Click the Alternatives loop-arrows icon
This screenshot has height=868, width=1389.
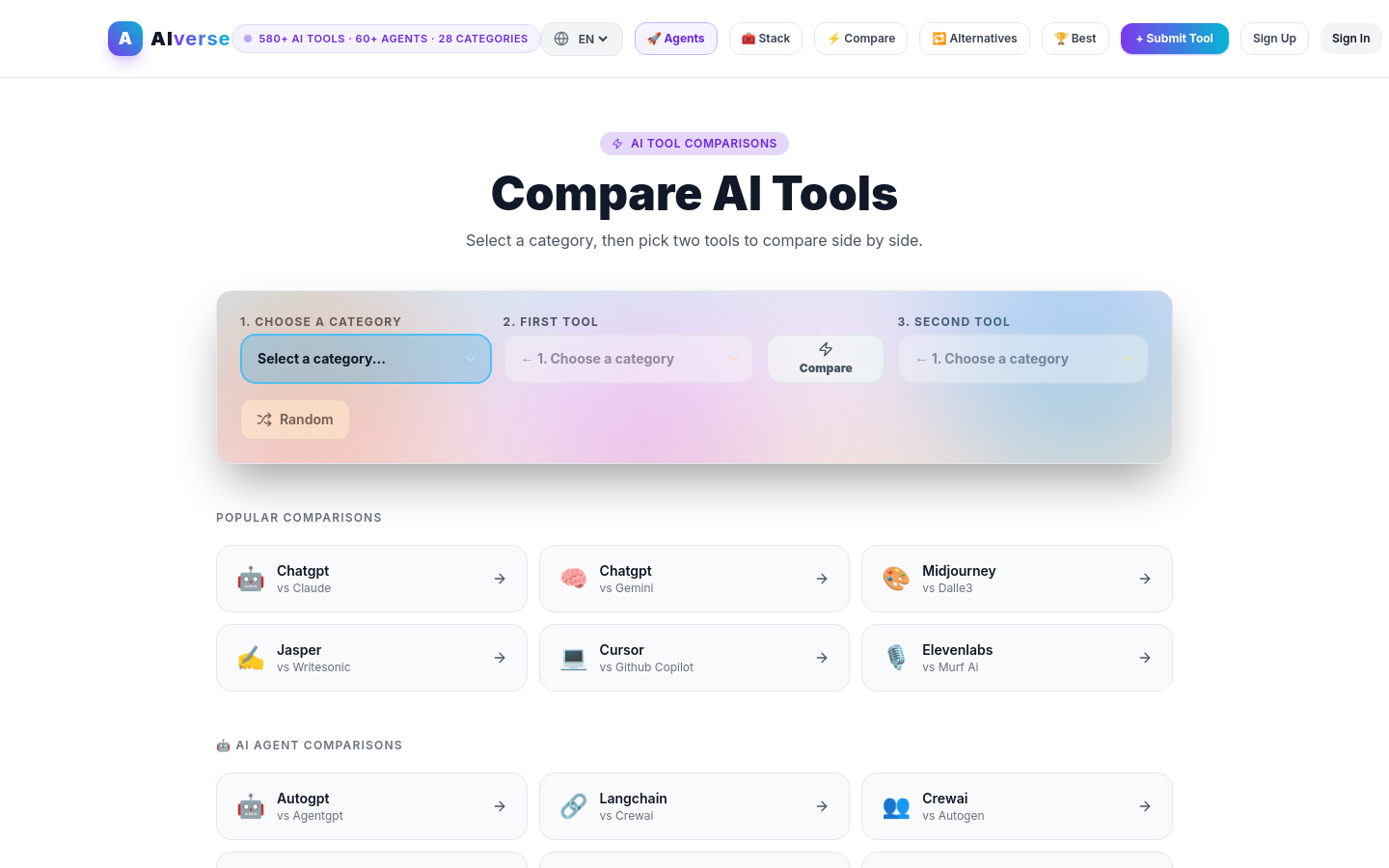[x=939, y=39]
